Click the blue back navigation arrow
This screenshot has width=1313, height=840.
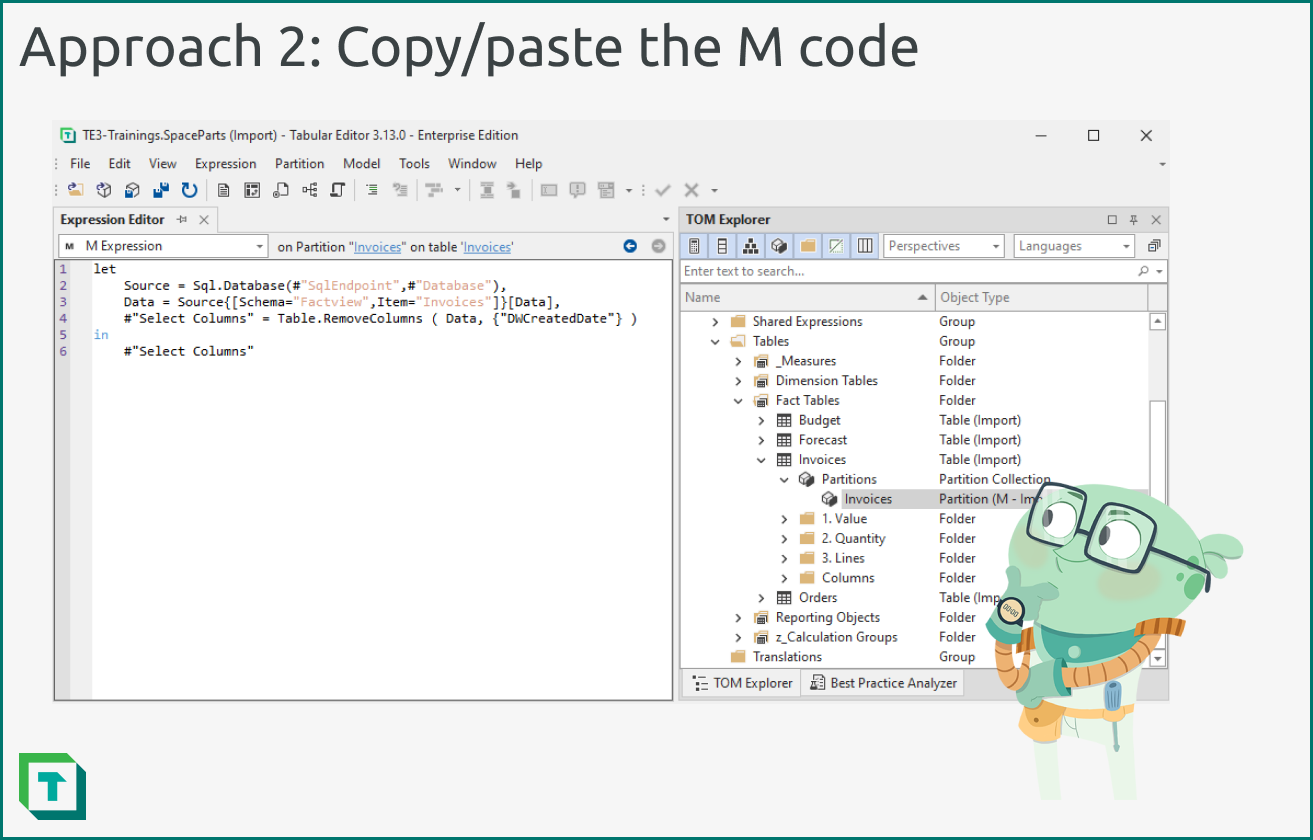point(630,246)
